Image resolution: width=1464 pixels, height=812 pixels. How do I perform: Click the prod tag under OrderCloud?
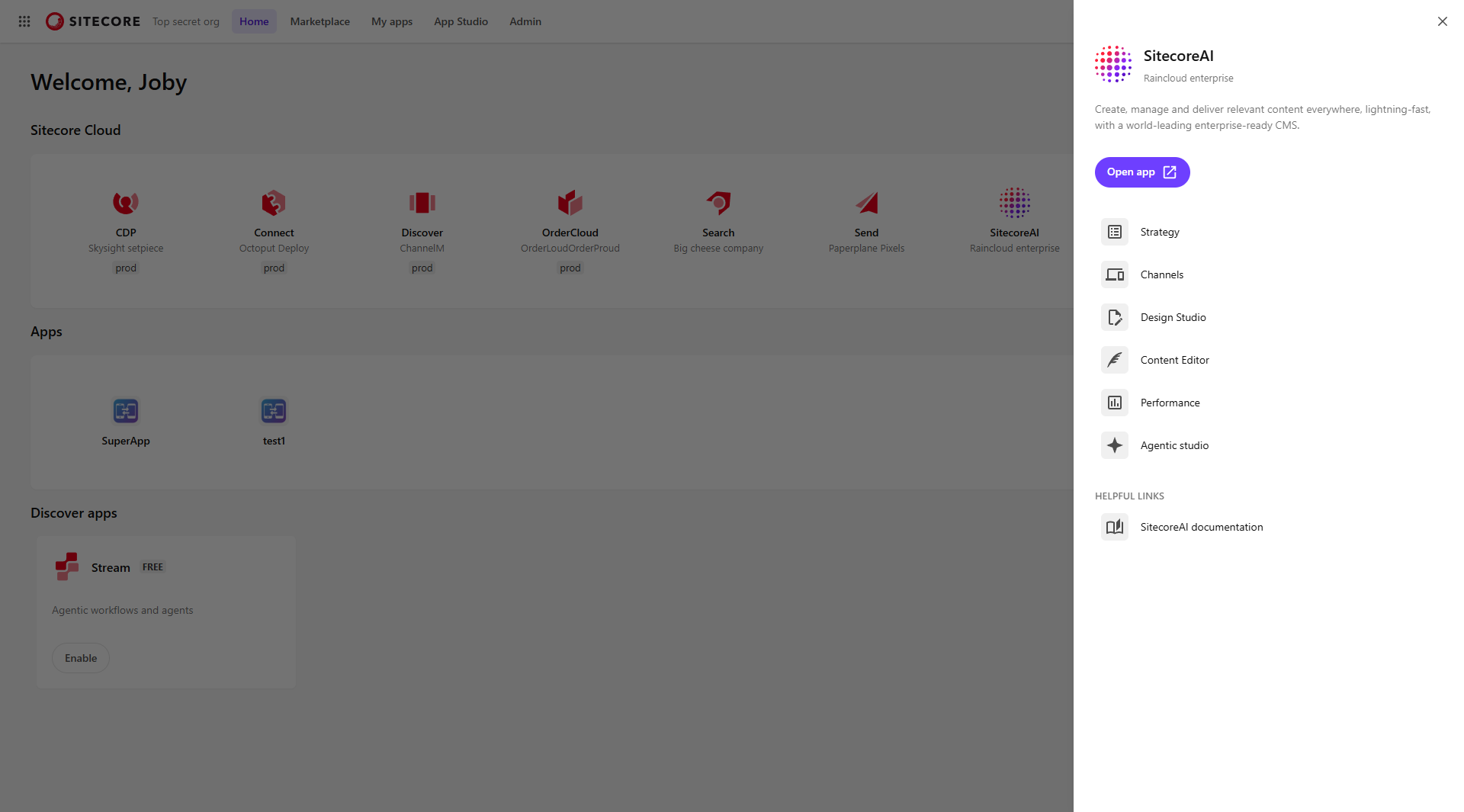tap(570, 268)
